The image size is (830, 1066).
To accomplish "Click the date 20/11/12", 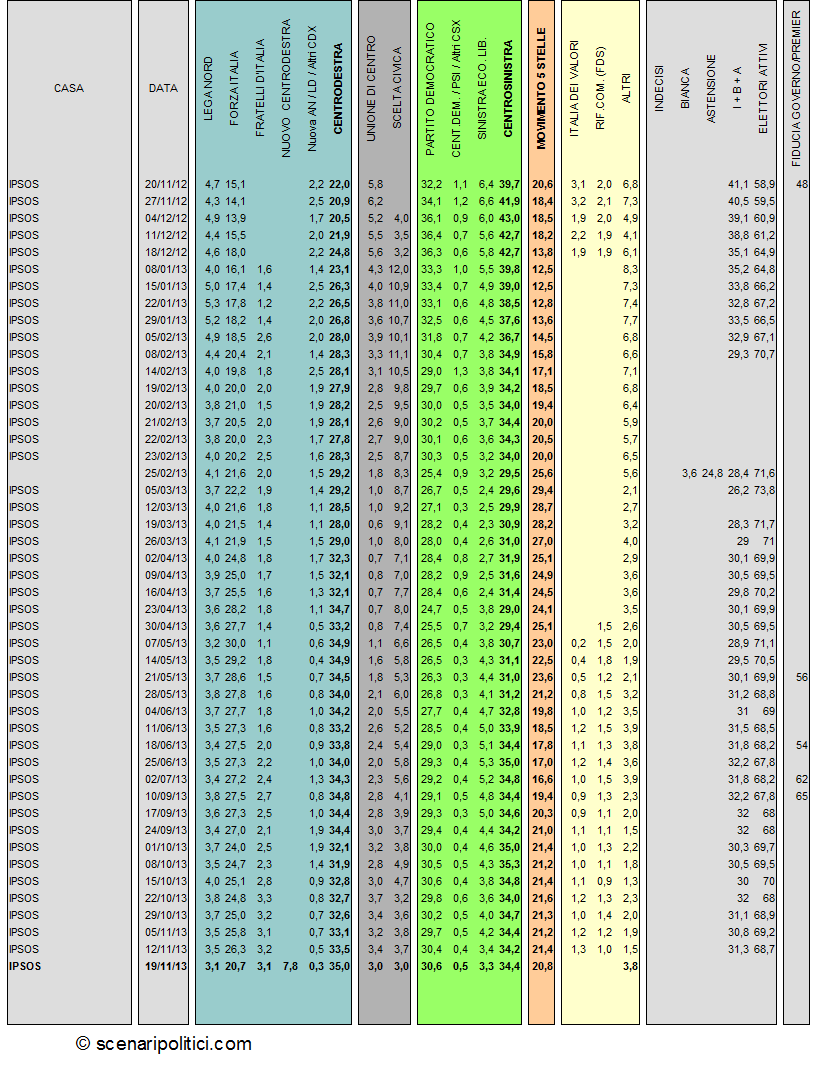I will click(166, 184).
